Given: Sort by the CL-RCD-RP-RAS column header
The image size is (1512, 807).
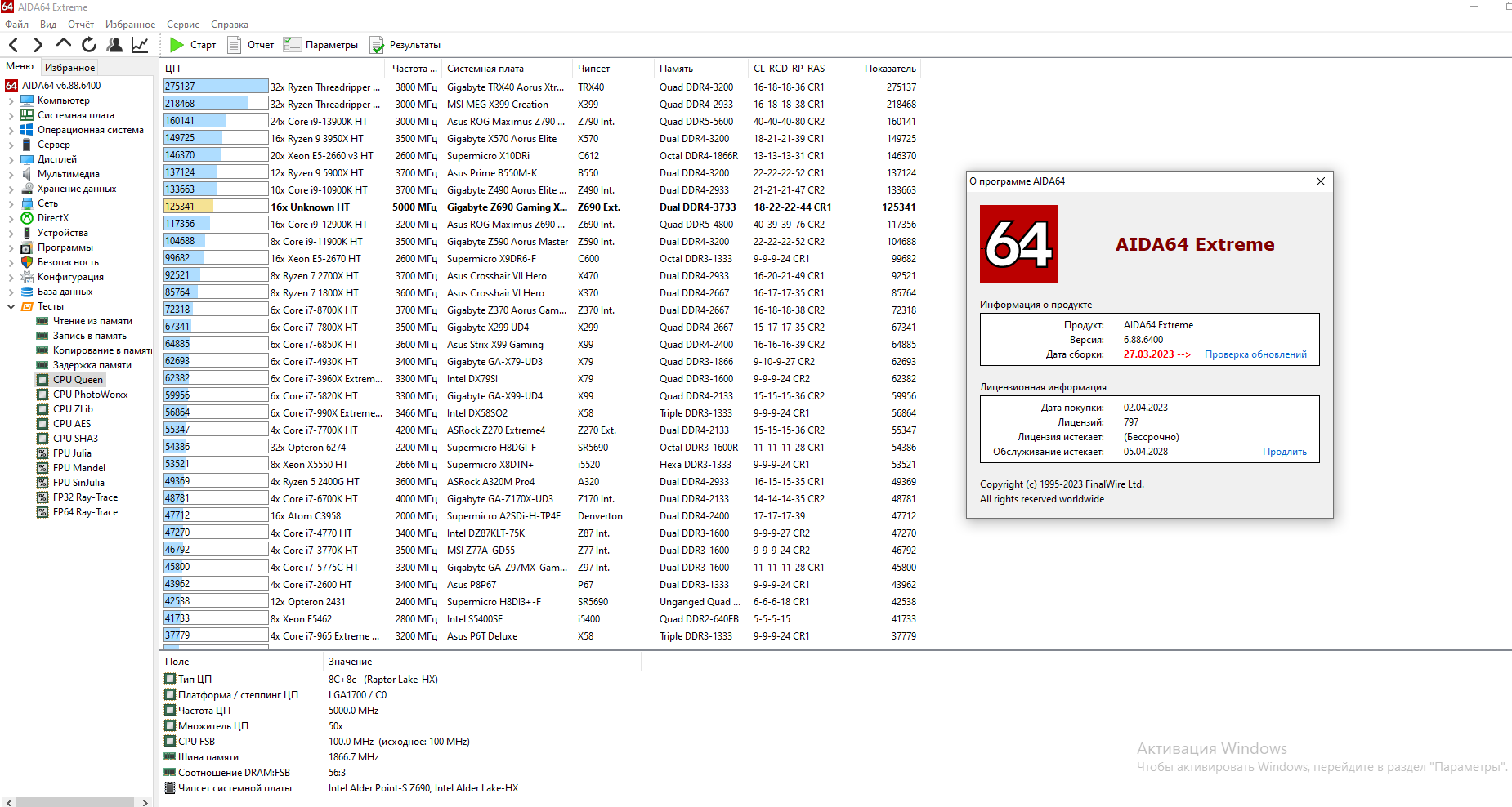Looking at the screenshot, I should tap(795, 69).
